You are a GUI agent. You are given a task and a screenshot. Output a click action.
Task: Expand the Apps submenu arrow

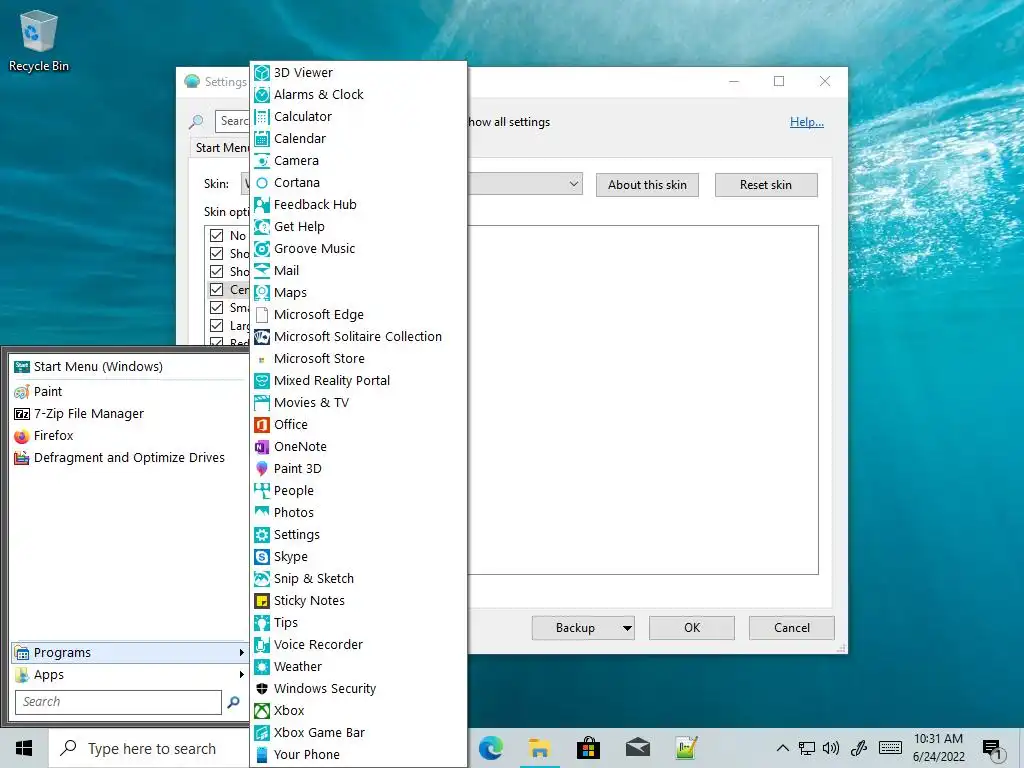point(241,675)
